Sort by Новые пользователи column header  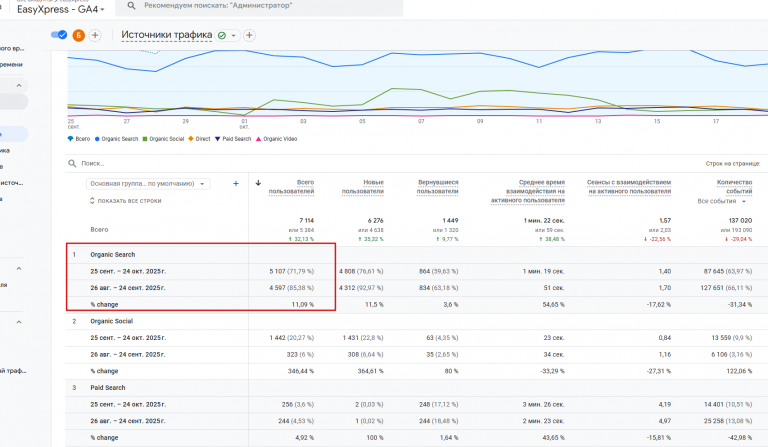click(x=362, y=187)
